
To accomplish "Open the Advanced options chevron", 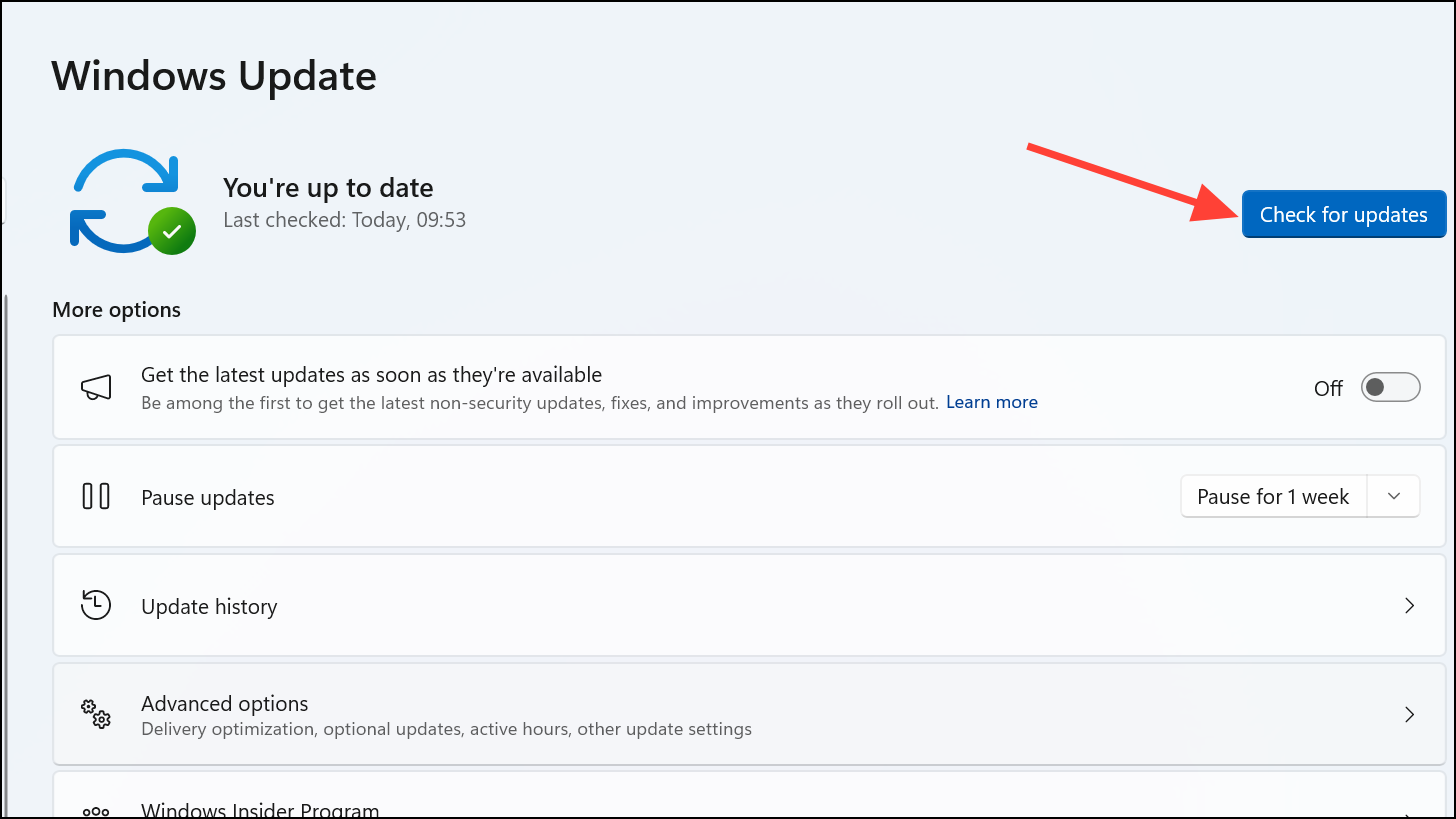I will pyautogui.click(x=1409, y=715).
